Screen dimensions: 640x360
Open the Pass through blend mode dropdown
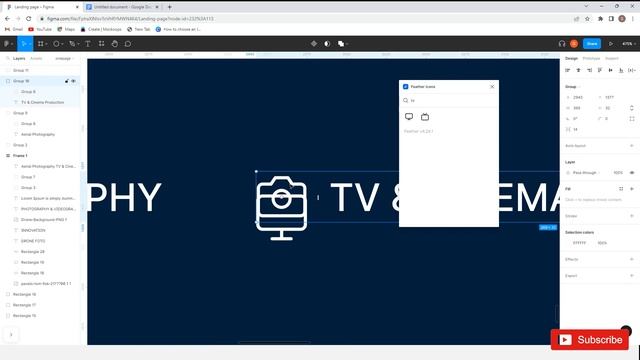click(x=586, y=173)
